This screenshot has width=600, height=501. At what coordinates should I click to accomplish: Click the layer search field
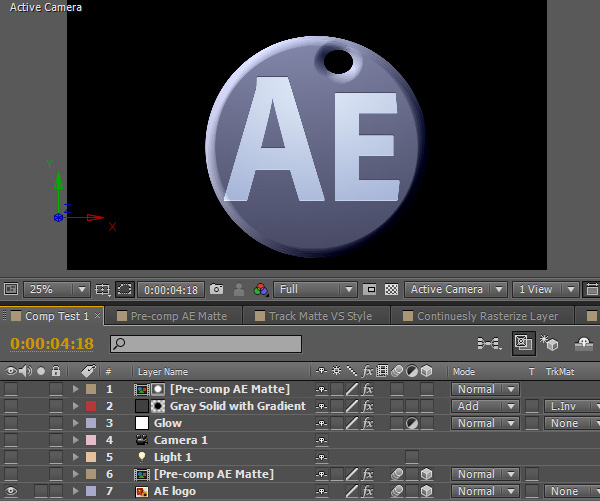click(x=205, y=344)
